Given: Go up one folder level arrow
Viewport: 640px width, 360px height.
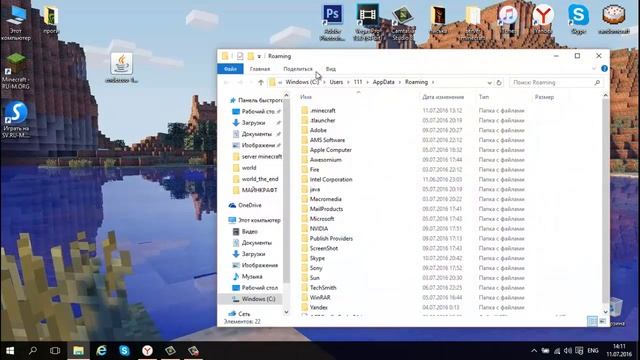Looking at the screenshot, I should (x=260, y=82).
